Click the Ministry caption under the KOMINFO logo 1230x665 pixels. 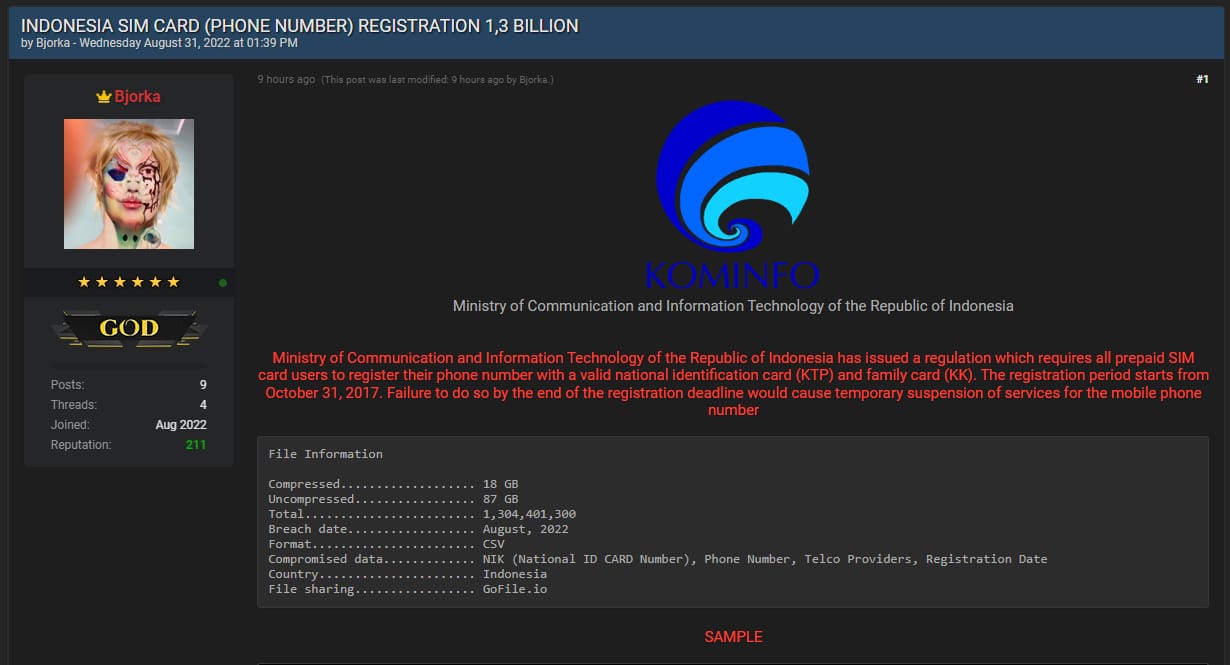click(733, 306)
